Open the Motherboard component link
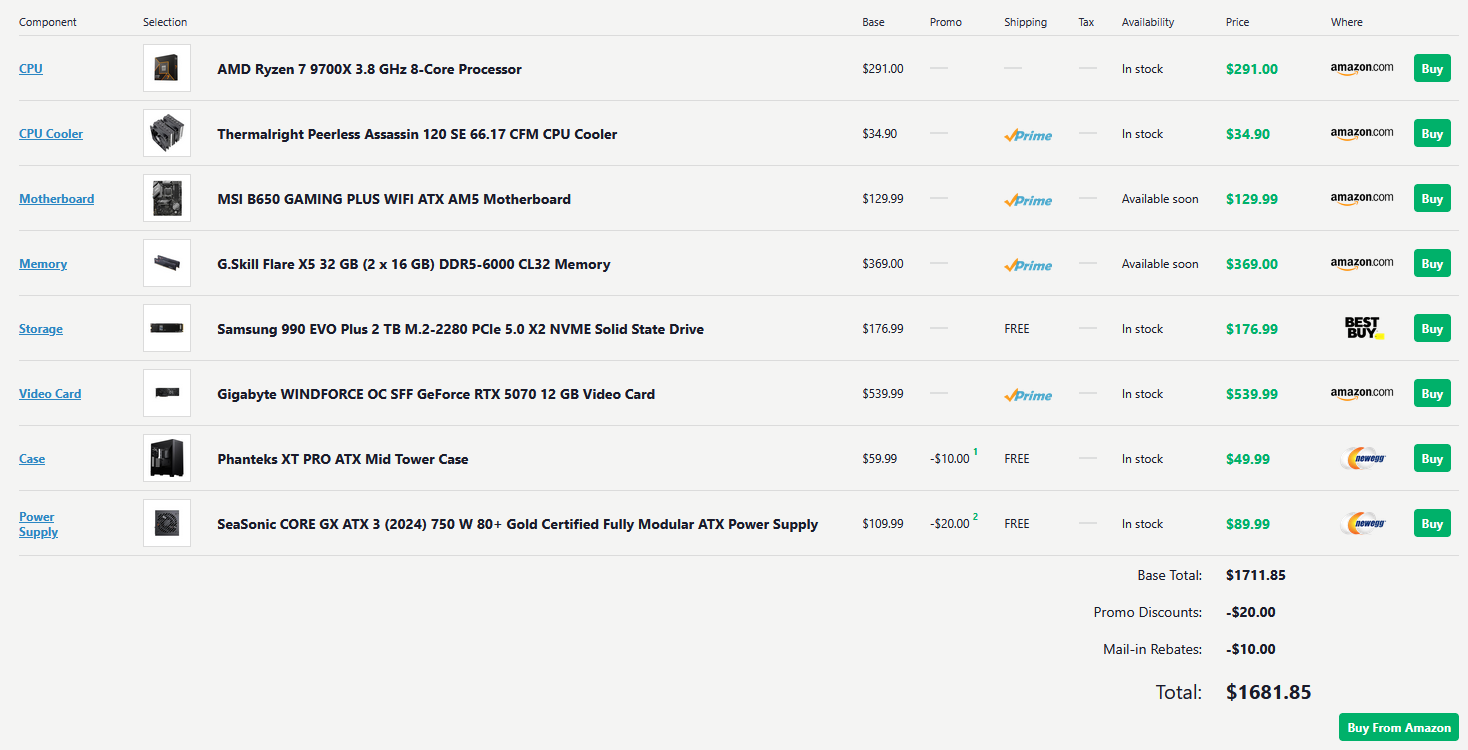Viewport: 1468px width, 750px height. [x=57, y=199]
